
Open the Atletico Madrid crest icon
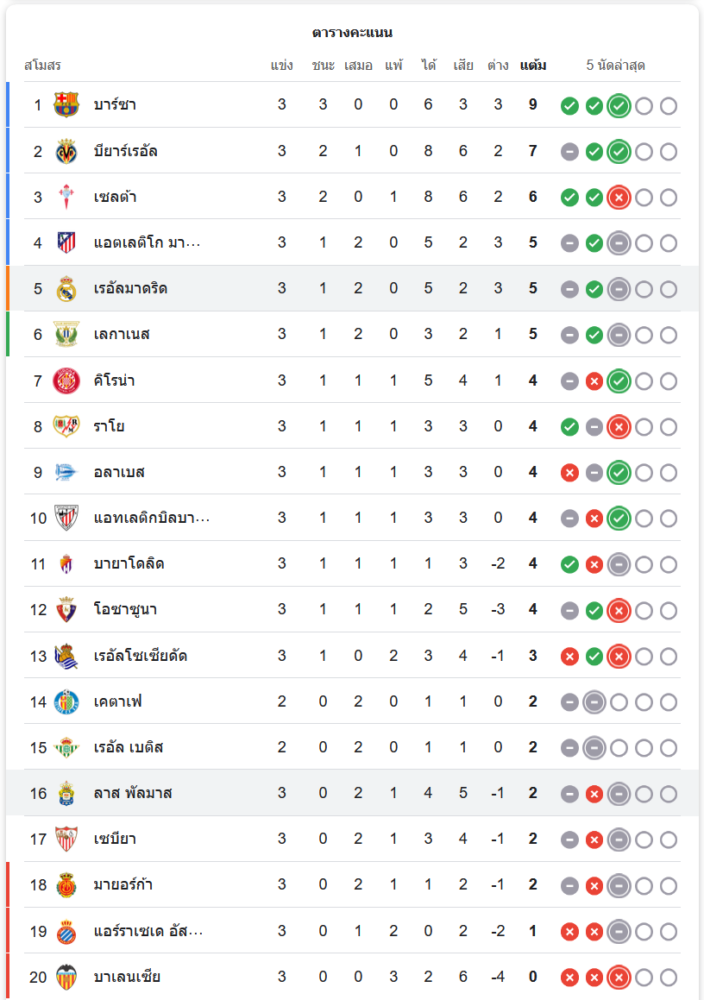(66, 242)
